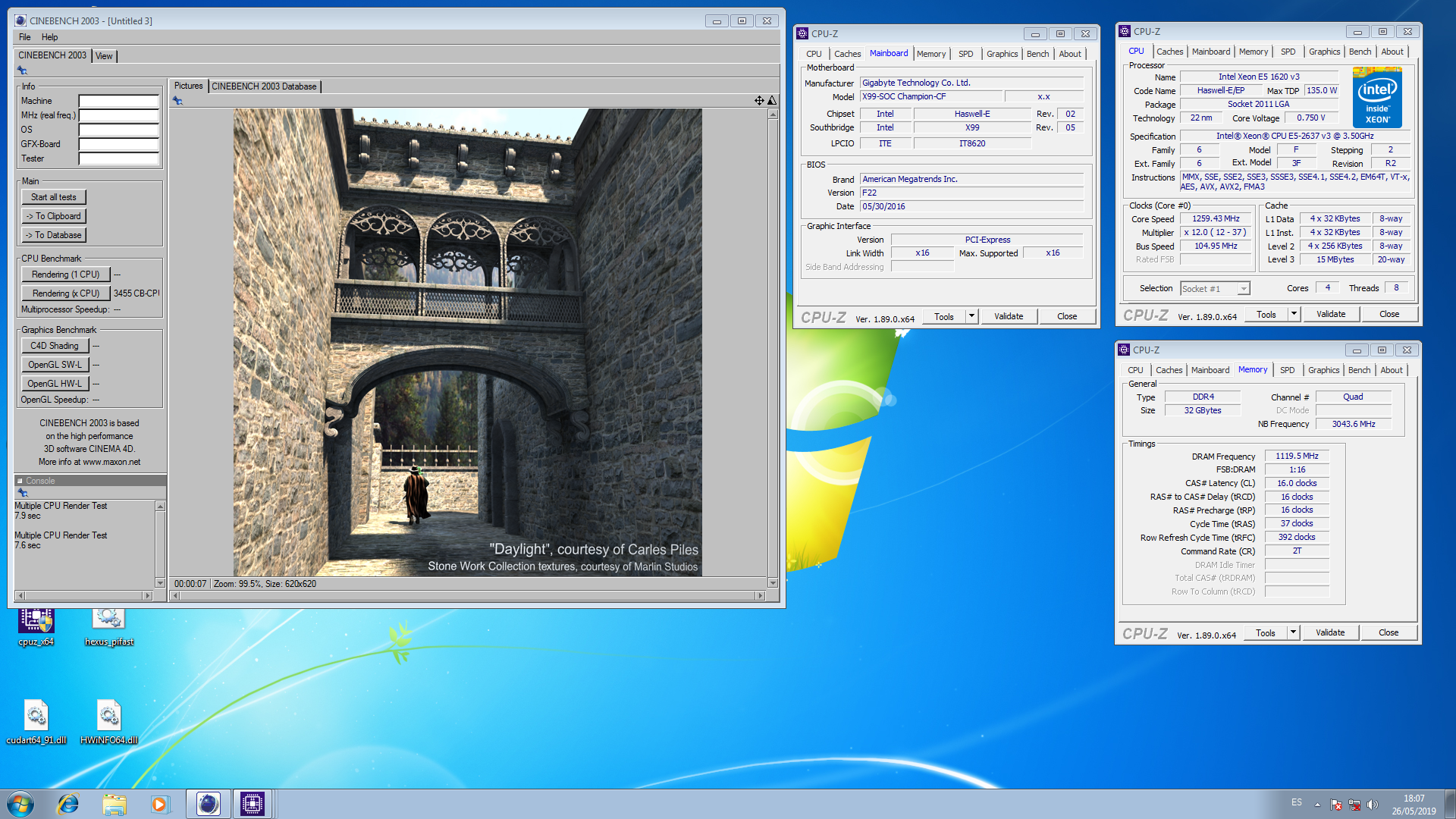Open Graphics tab in Mainboard CPU-Z window
The height and width of the screenshot is (819, 1456).
pos(1002,54)
